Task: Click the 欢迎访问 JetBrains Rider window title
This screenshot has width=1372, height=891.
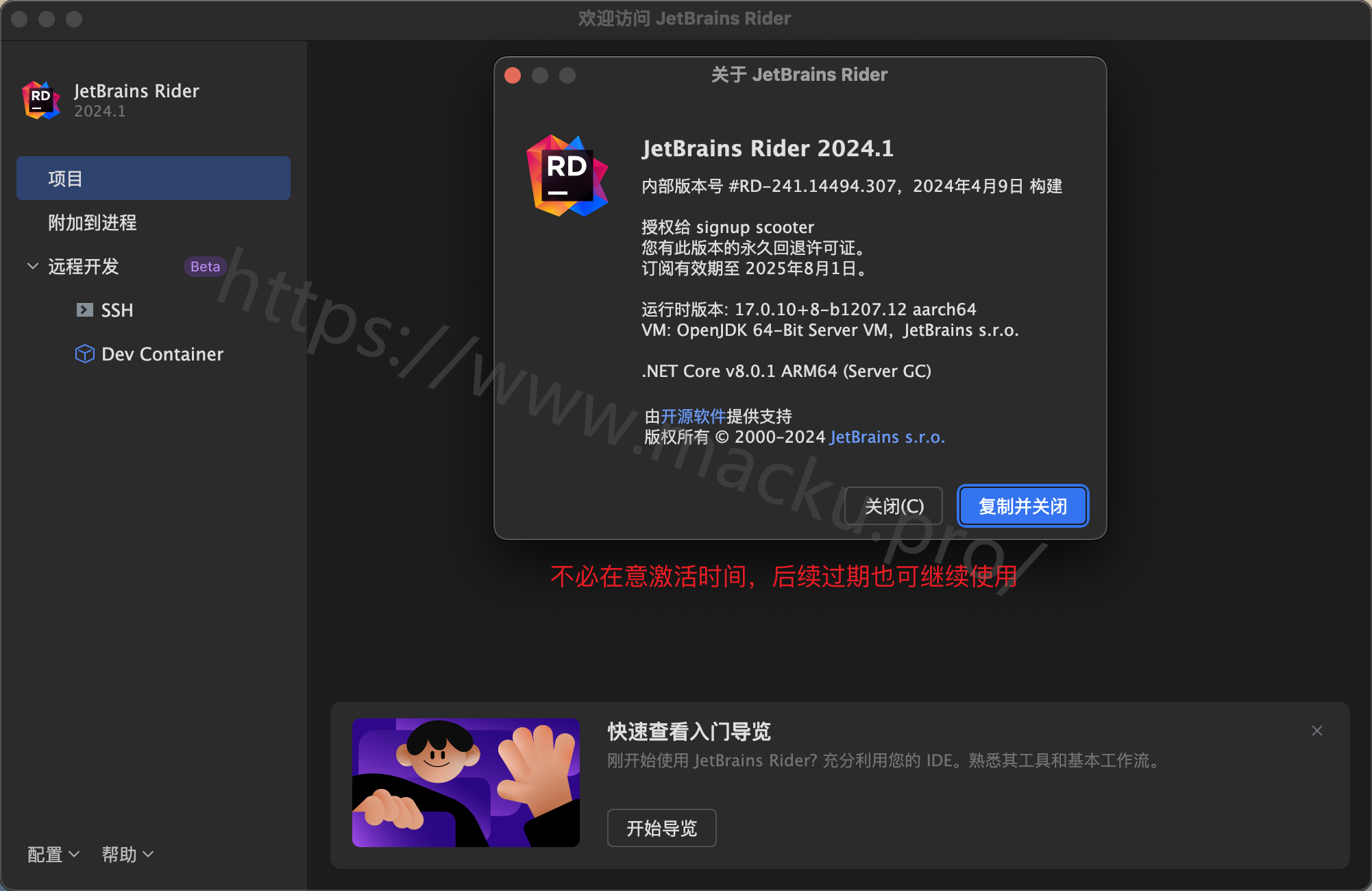Action: (685, 18)
